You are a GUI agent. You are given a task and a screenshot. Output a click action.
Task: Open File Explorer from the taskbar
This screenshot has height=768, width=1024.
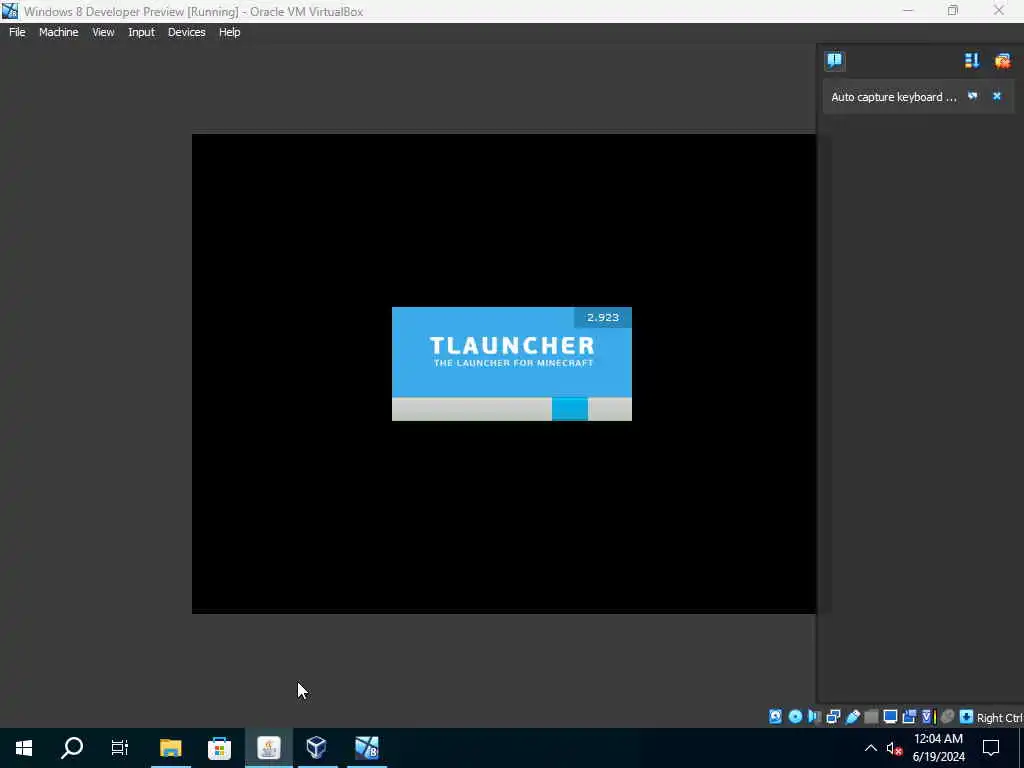click(171, 748)
